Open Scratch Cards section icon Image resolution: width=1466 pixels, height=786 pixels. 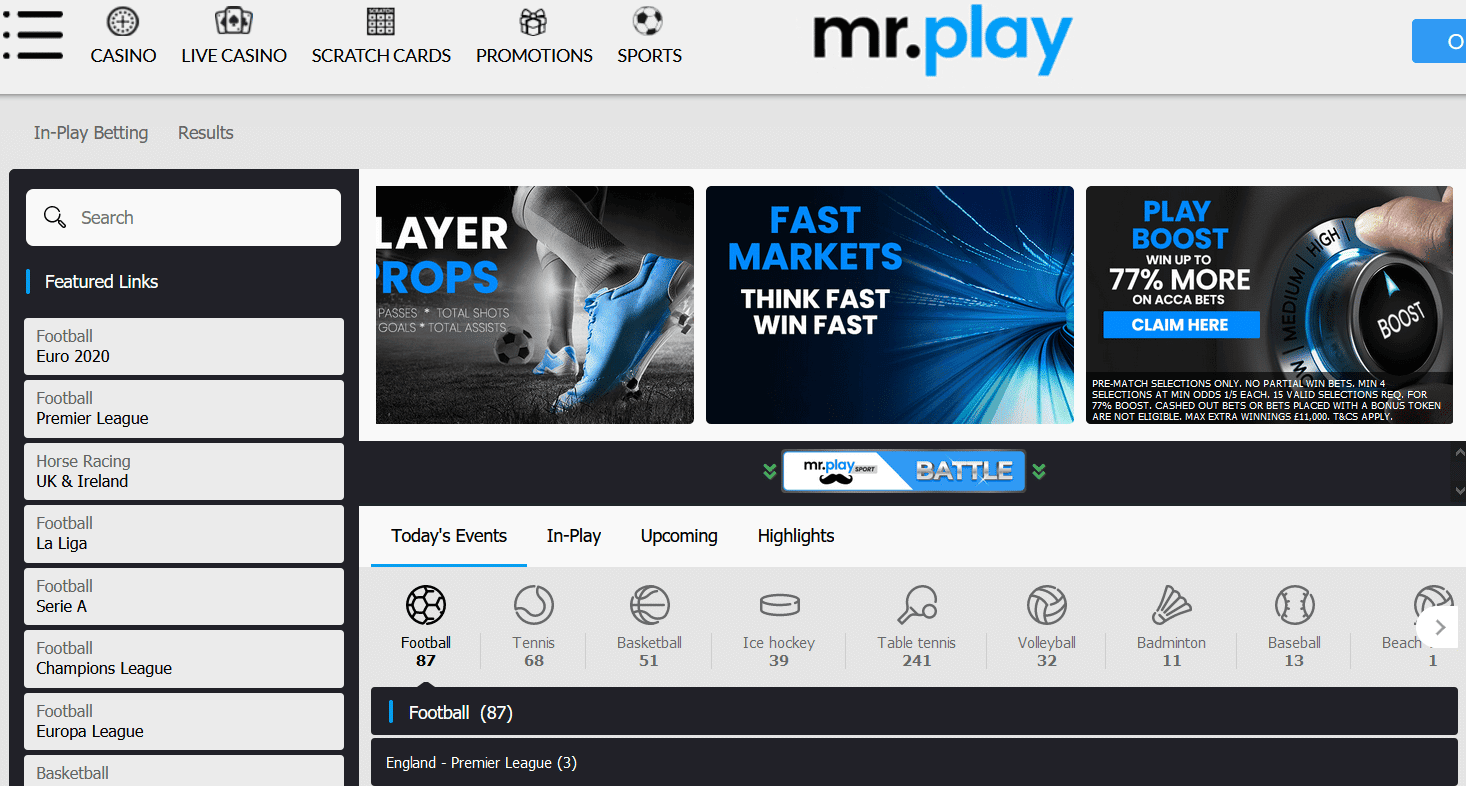coord(381,21)
